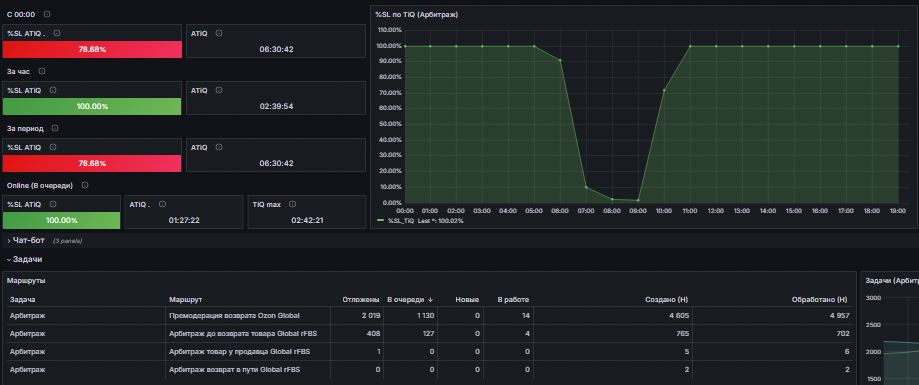The width and height of the screenshot is (919, 385).
Task: Collapse the 'Задачи' row
Action: [24, 259]
